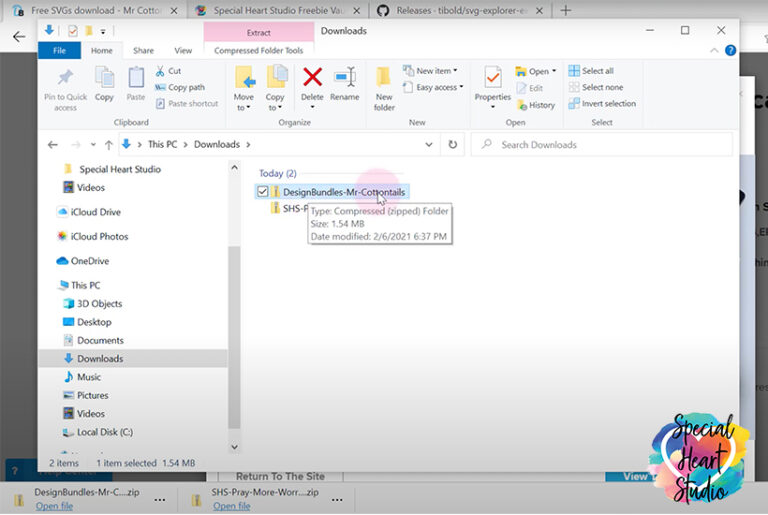View file History
768x515 pixels.
pyautogui.click(x=536, y=105)
